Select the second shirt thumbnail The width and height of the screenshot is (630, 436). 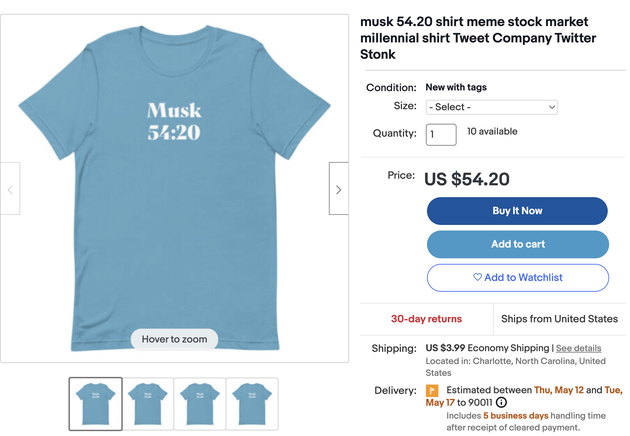pyautogui.click(x=147, y=403)
